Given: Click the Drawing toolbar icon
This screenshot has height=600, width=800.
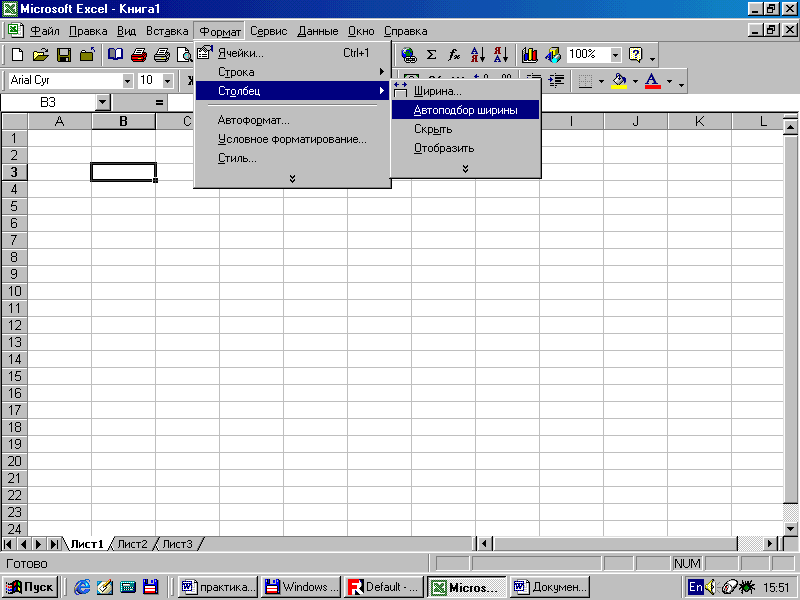Looking at the screenshot, I should pyautogui.click(x=553, y=55).
